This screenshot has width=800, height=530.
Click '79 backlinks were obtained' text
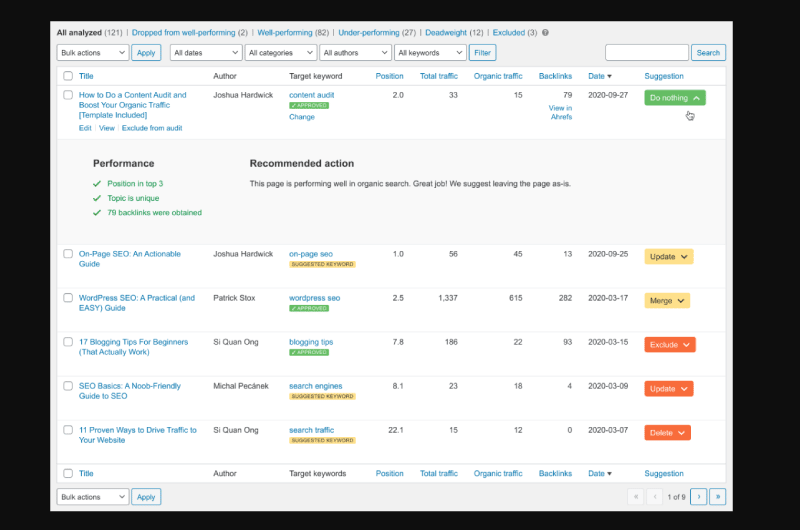154,213
